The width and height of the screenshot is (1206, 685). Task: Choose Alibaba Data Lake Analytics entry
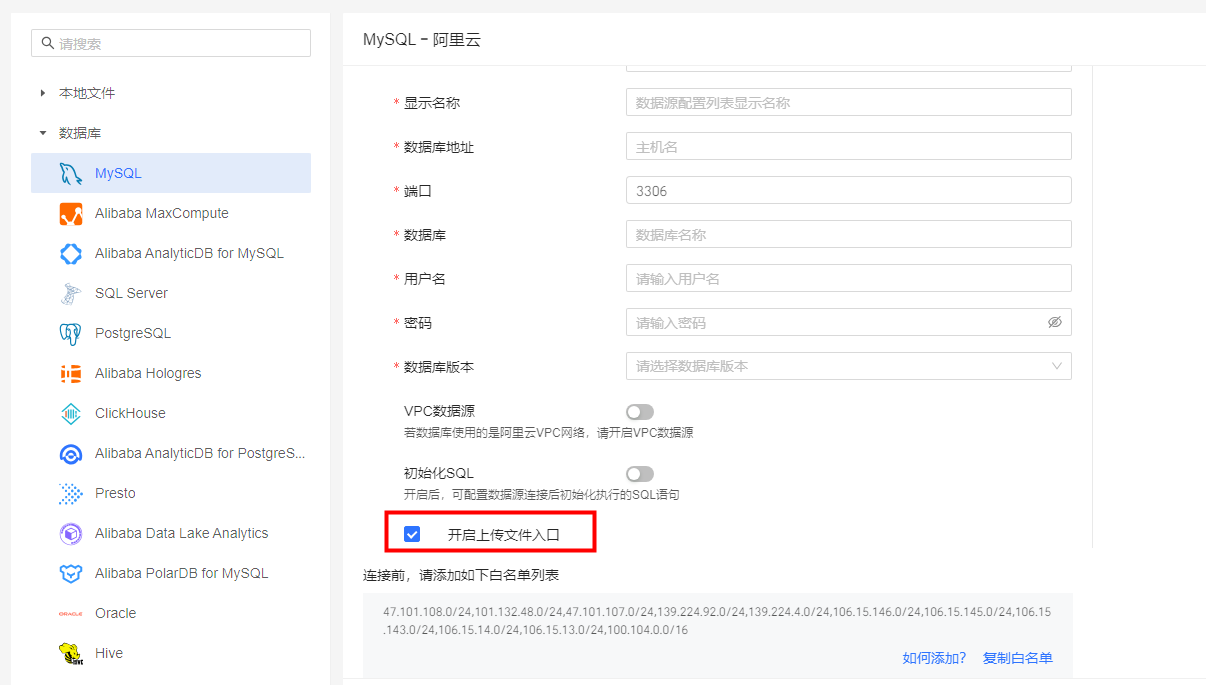tap(181, 533)
